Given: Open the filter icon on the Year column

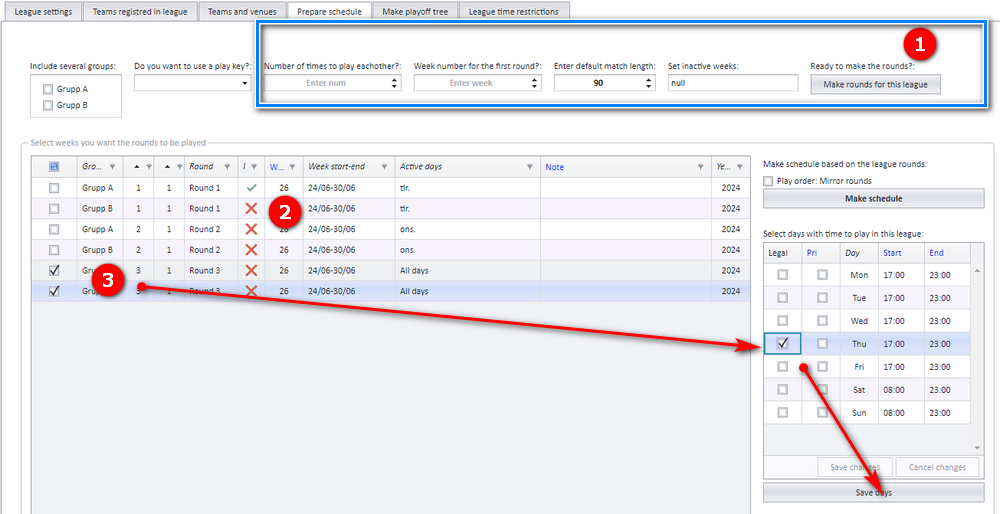Looking at the screenshot, I should click(739, 167).
